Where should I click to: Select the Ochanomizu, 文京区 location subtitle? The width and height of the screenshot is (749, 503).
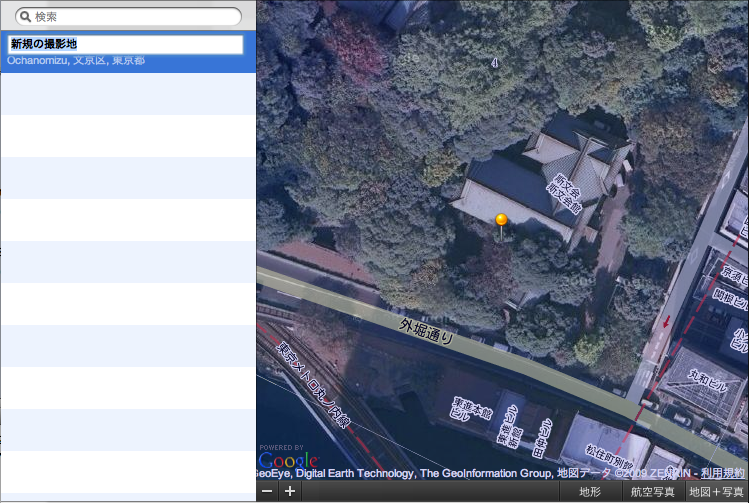click(76, 61)
